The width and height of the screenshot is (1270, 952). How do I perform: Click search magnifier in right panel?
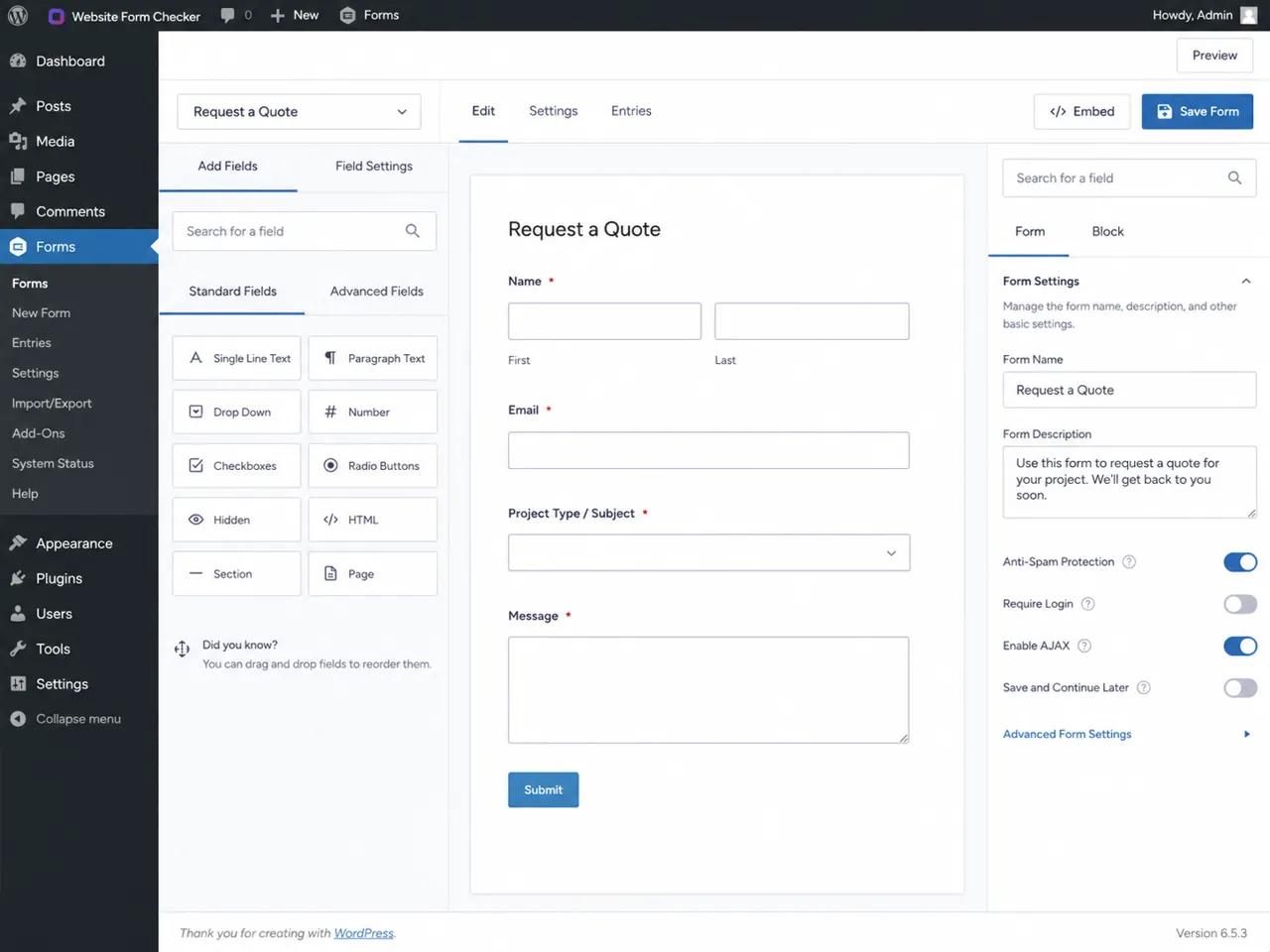[1234, 178]
